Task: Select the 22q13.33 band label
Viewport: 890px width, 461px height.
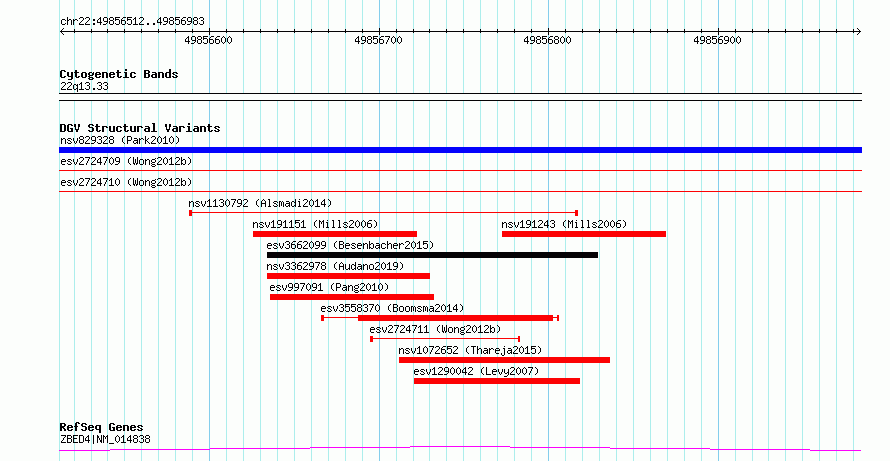Action: pyautogui.click(x=84, y=86)
